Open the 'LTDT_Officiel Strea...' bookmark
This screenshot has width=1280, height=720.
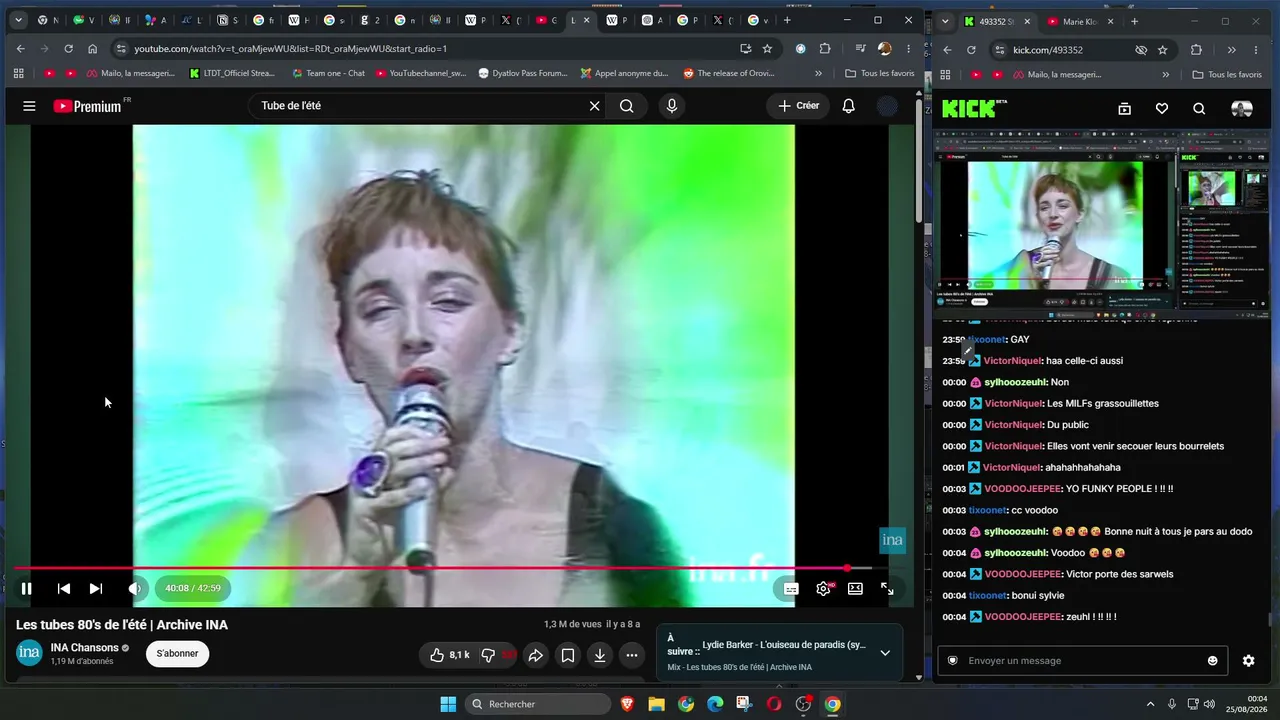point(231,73)
